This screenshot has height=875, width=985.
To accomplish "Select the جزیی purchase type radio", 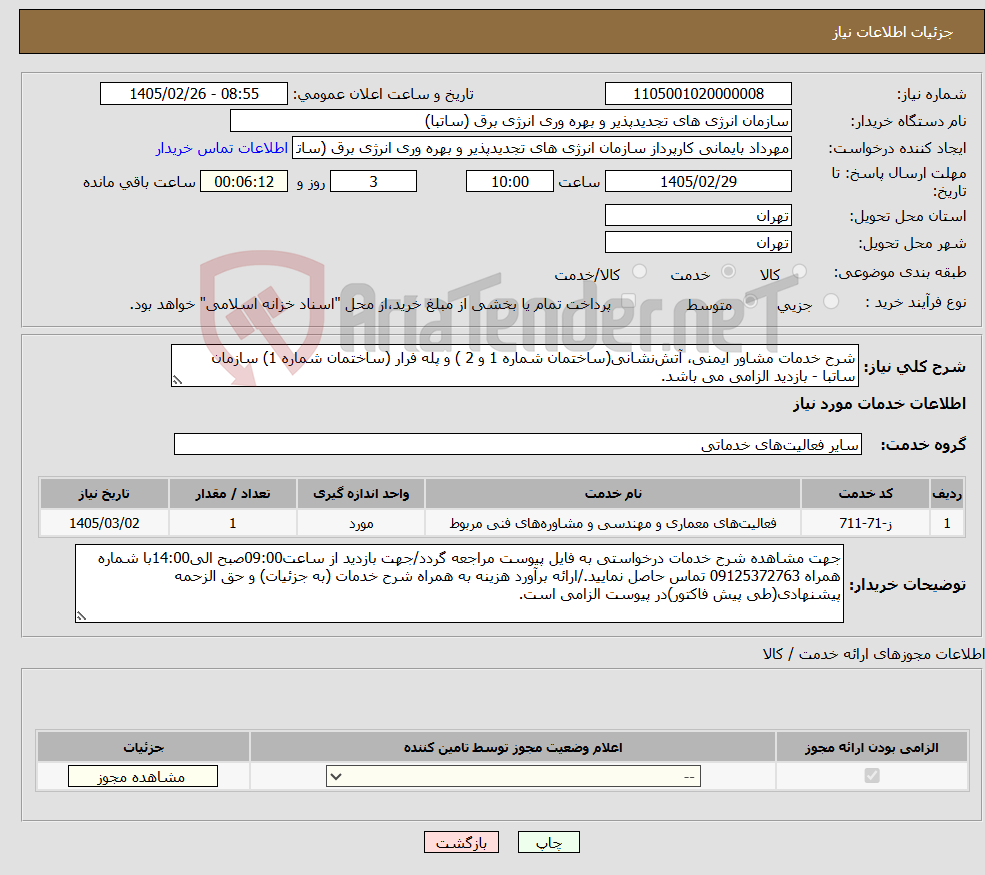I will 830,302.
